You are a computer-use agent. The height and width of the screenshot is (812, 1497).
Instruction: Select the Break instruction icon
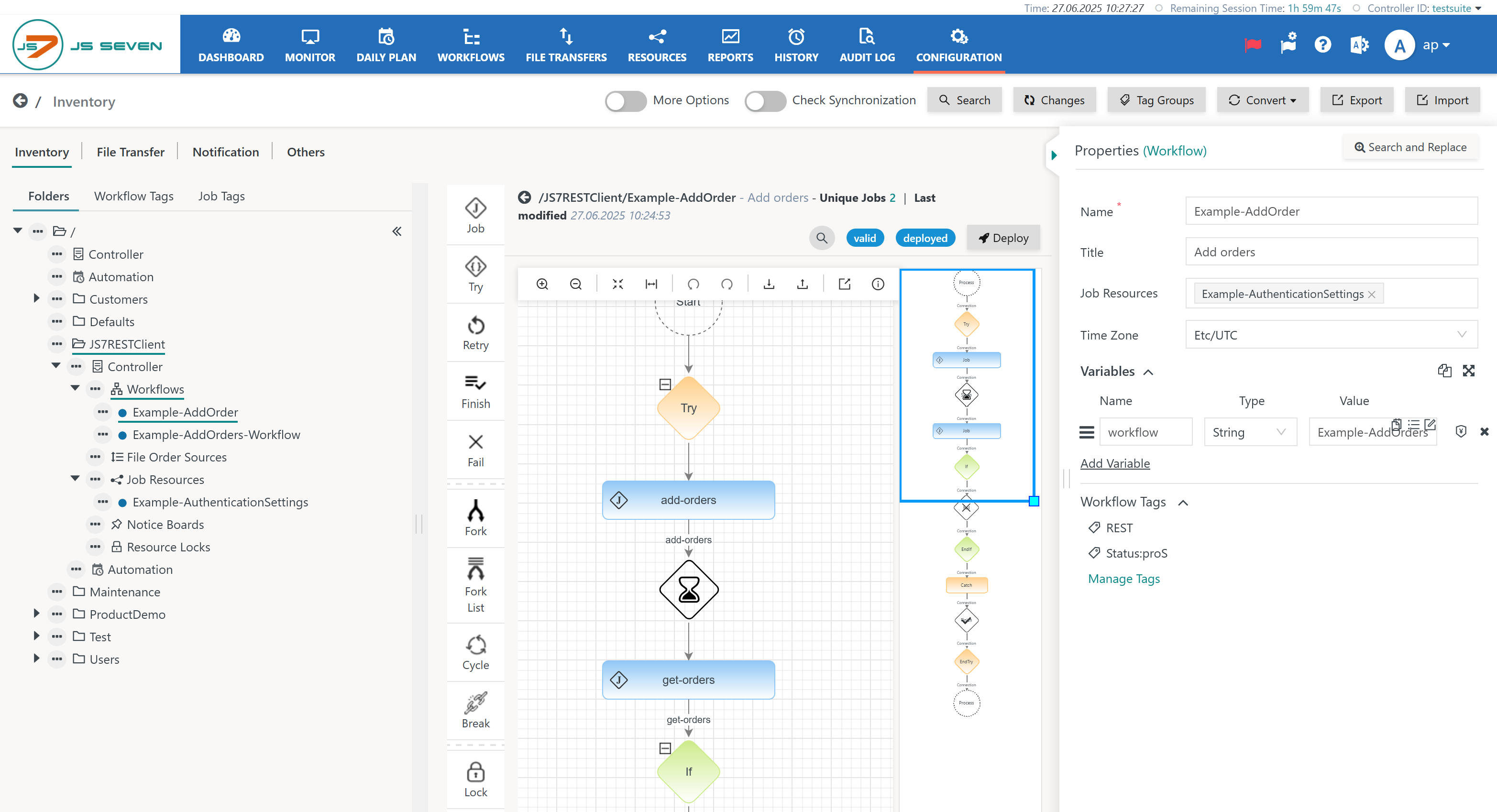(475, 702)
